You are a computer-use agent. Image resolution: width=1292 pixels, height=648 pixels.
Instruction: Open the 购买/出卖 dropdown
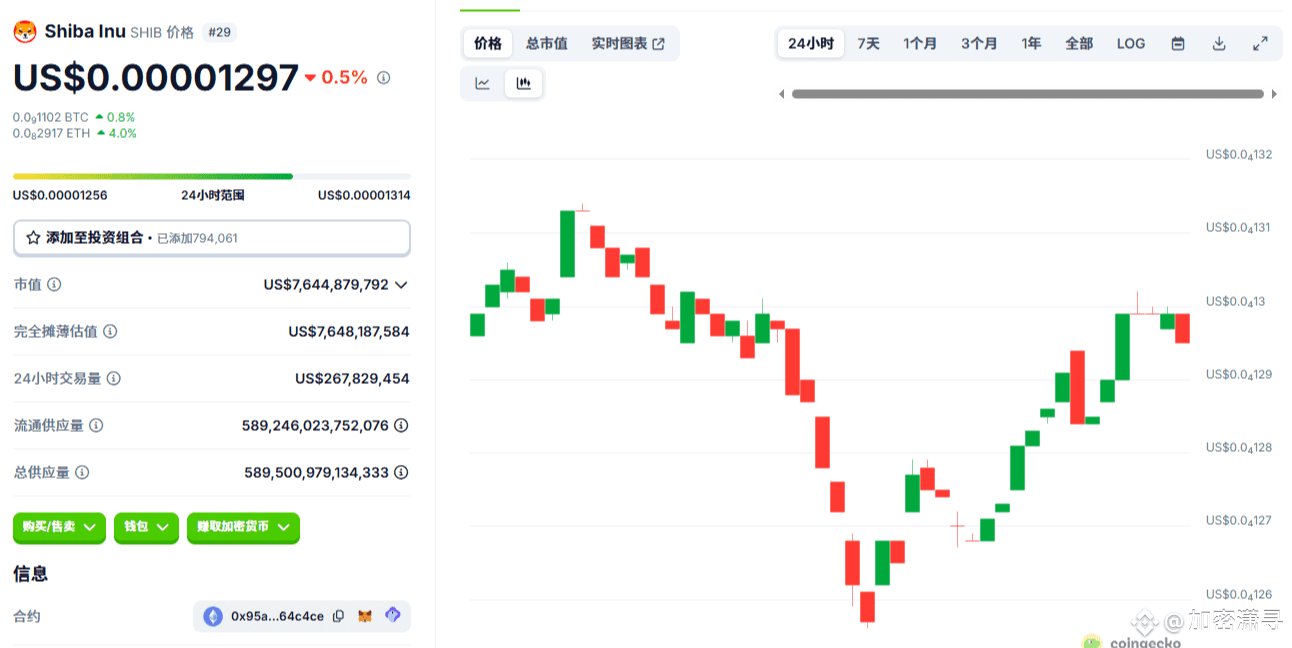click(59, 526)
